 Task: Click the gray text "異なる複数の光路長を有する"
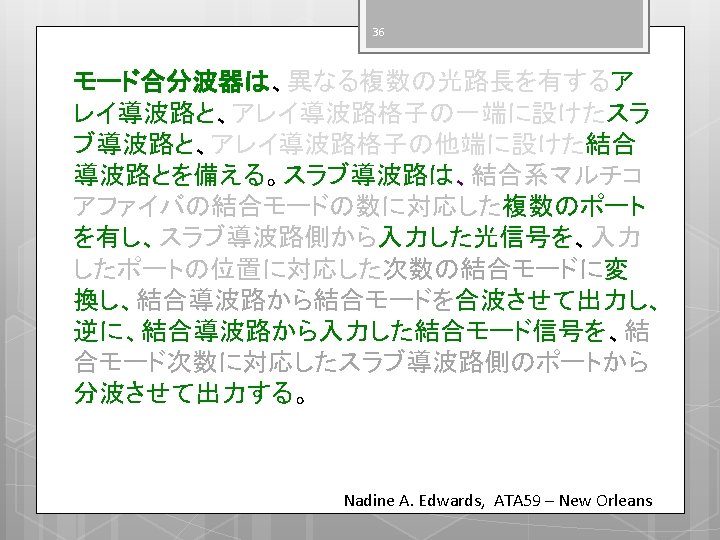pyautogui.click(x=449, y=81)
